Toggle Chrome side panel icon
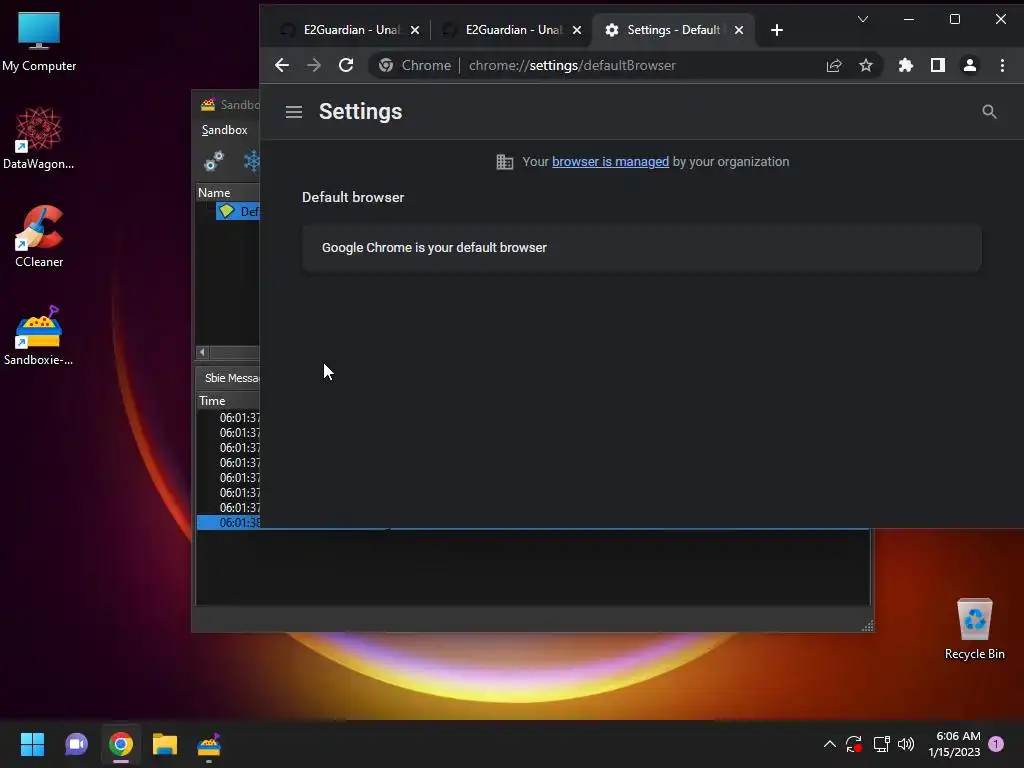The height and width of the screenshot is (768, 1024). (x=938, y=65)
